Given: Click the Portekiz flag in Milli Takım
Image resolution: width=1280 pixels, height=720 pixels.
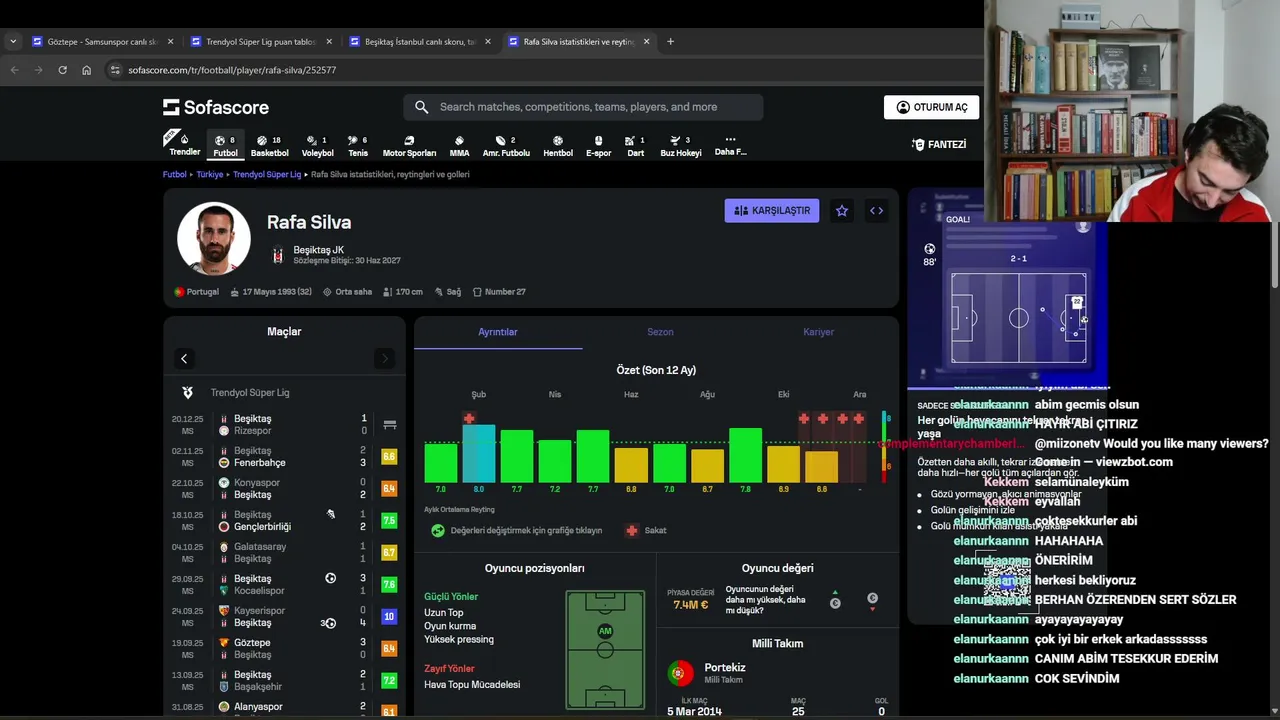Looking at the screenshot, I should click(x=681, y=673).
